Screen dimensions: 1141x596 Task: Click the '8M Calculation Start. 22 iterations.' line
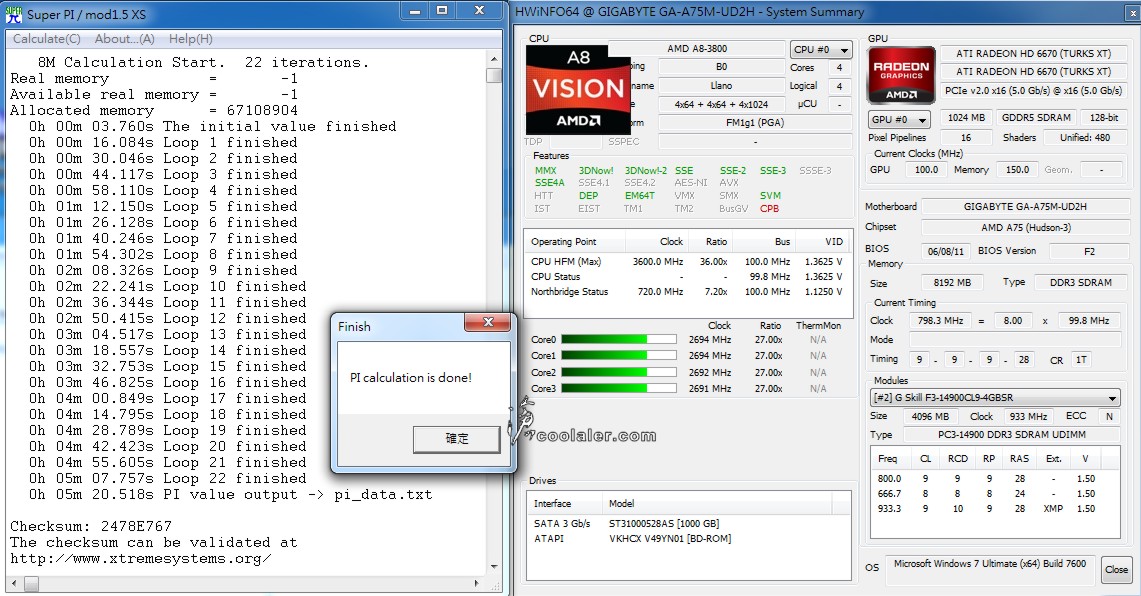coord(203,63)
